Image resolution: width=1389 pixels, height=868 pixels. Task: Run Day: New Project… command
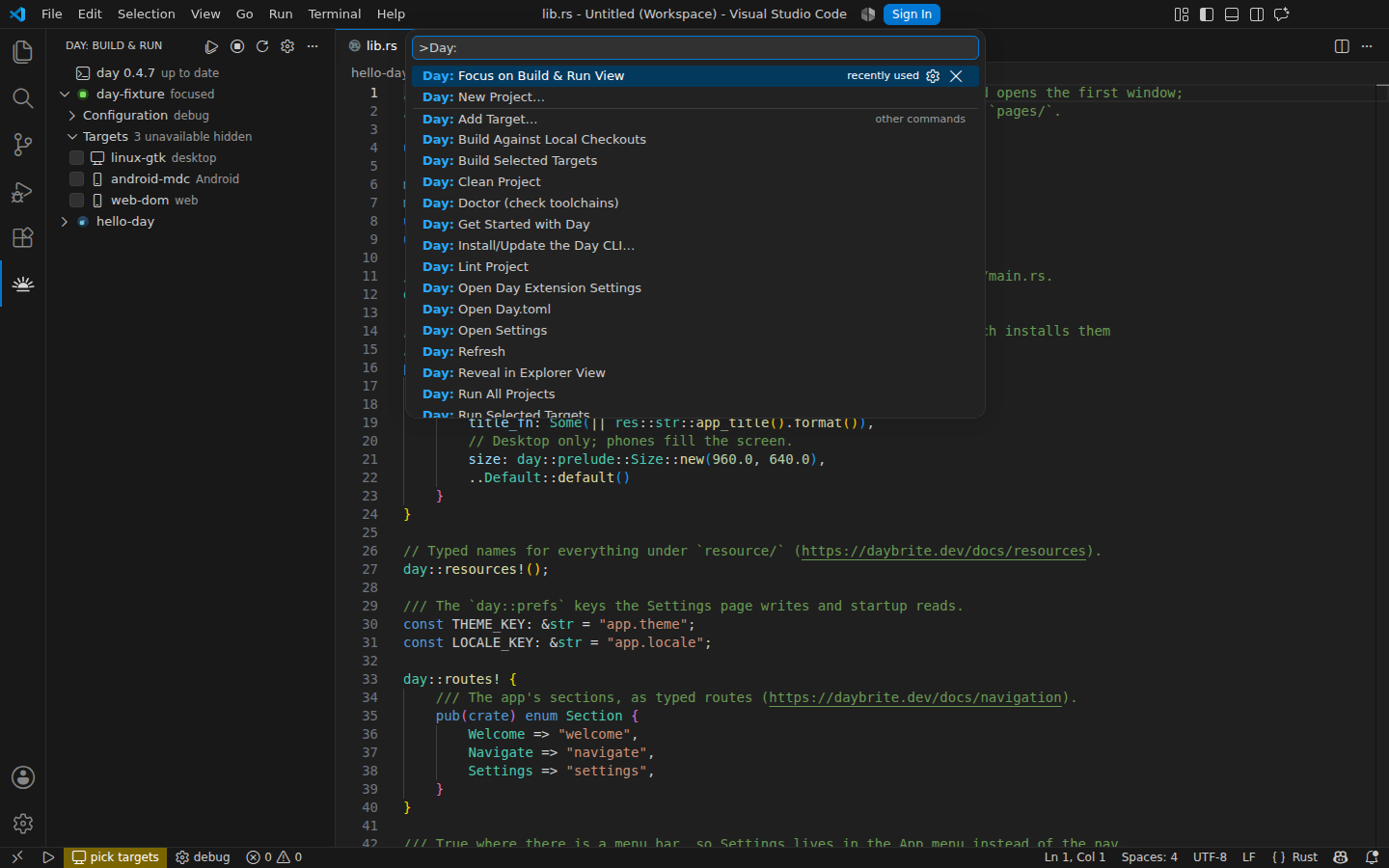694,97
